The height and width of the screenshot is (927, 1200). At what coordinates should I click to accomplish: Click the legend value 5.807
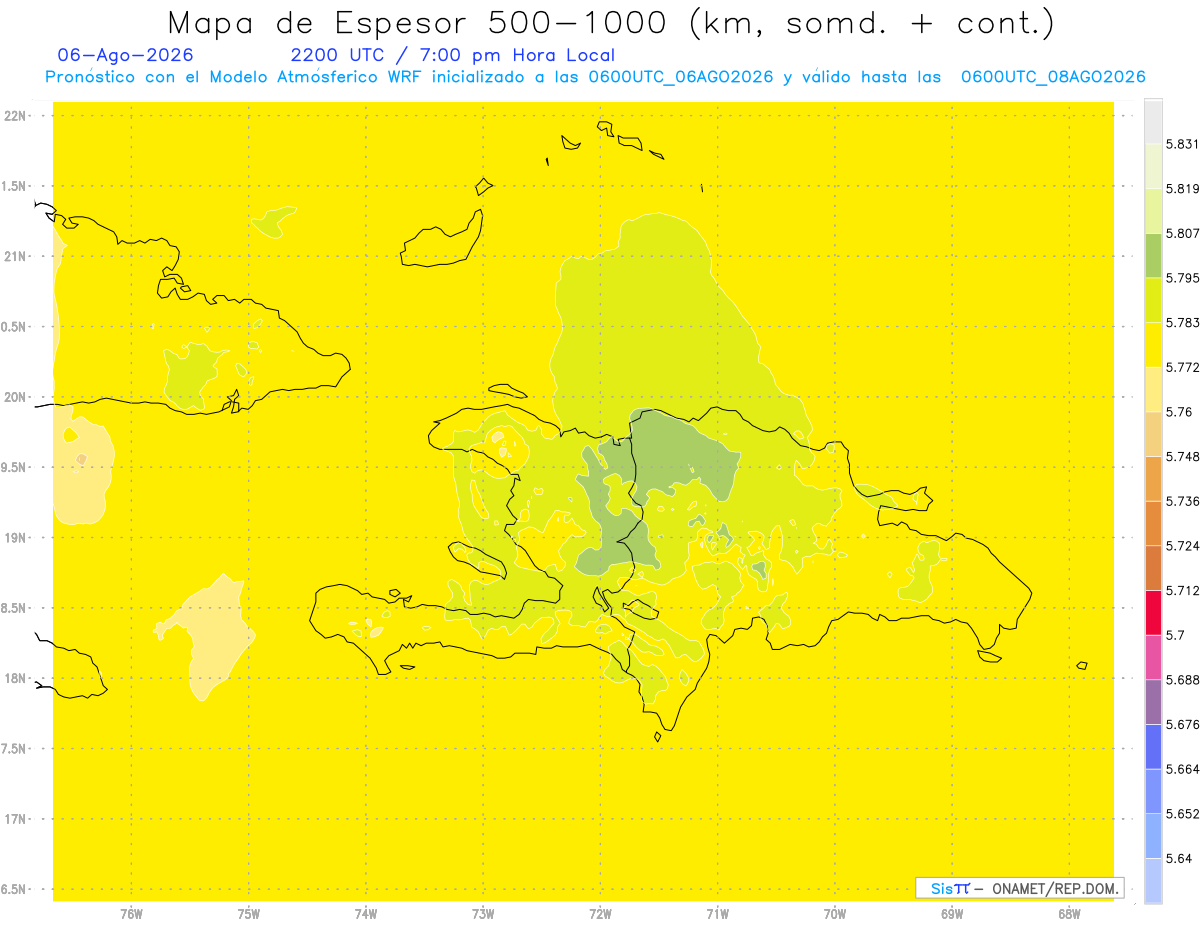coord(1182,233)
